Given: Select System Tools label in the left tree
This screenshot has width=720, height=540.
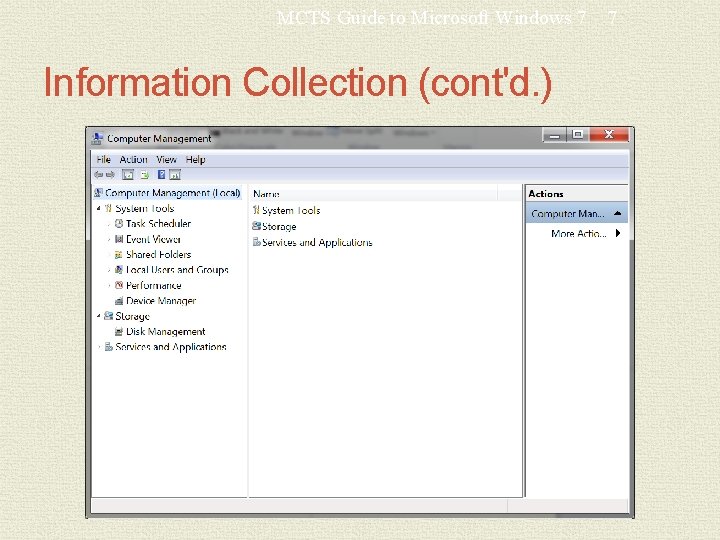Looking at the screenshot, I should click(145, 208).
